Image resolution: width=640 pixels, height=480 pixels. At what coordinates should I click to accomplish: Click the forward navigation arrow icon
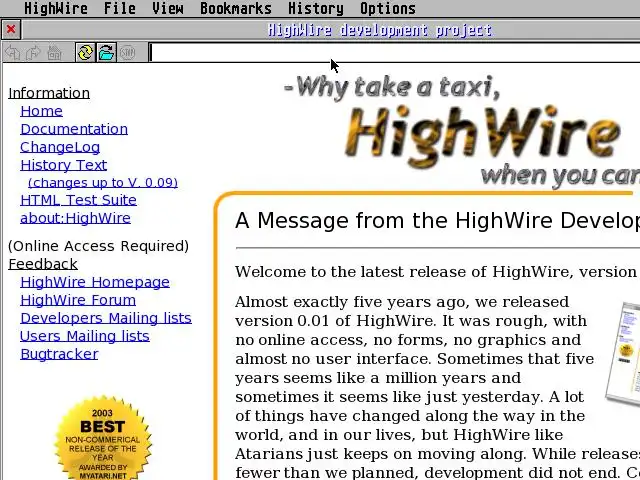(x=33, y=53)
